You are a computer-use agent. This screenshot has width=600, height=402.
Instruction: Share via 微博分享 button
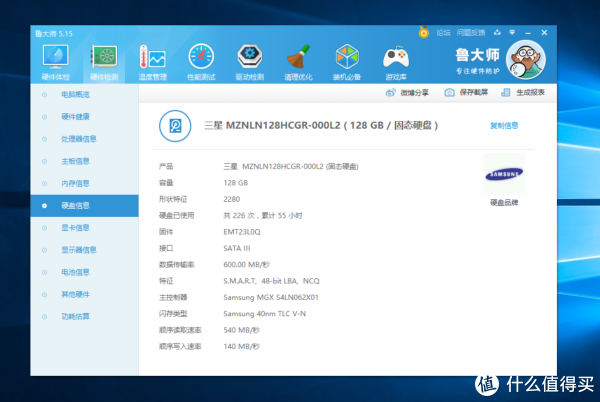[x=407, y=93]
